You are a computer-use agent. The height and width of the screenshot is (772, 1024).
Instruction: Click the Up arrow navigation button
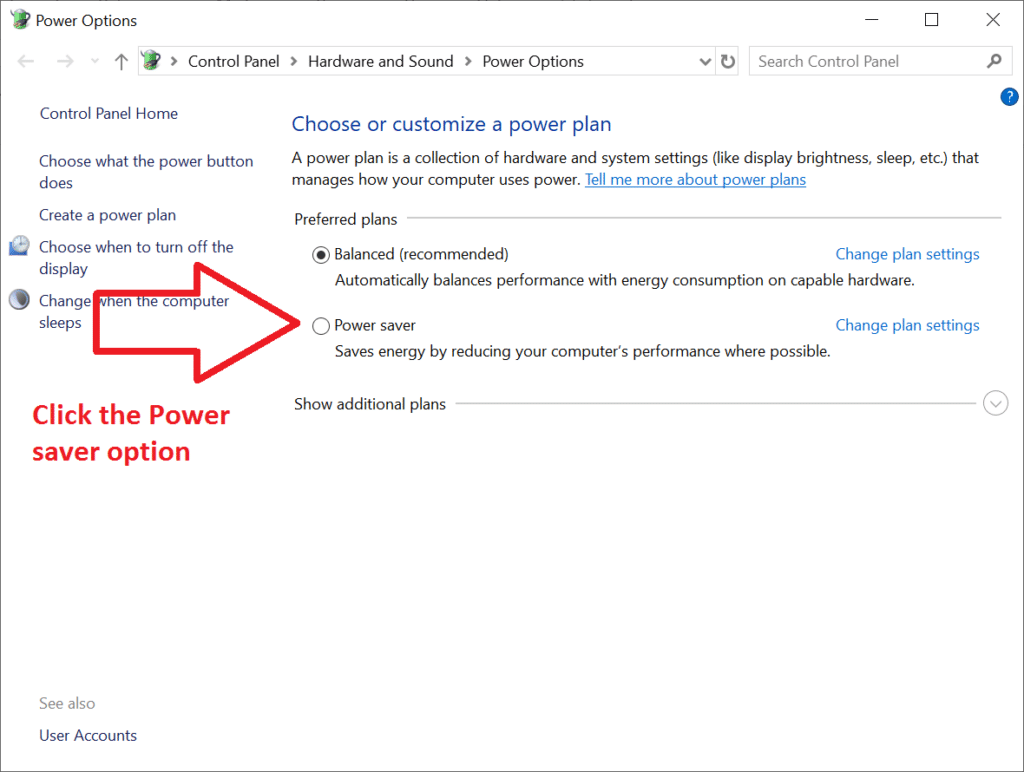pyautogui.click(x=121, y=62)
